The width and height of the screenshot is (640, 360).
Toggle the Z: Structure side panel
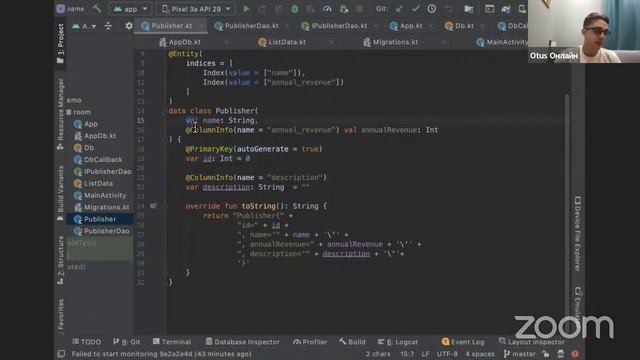pos(60,260)
